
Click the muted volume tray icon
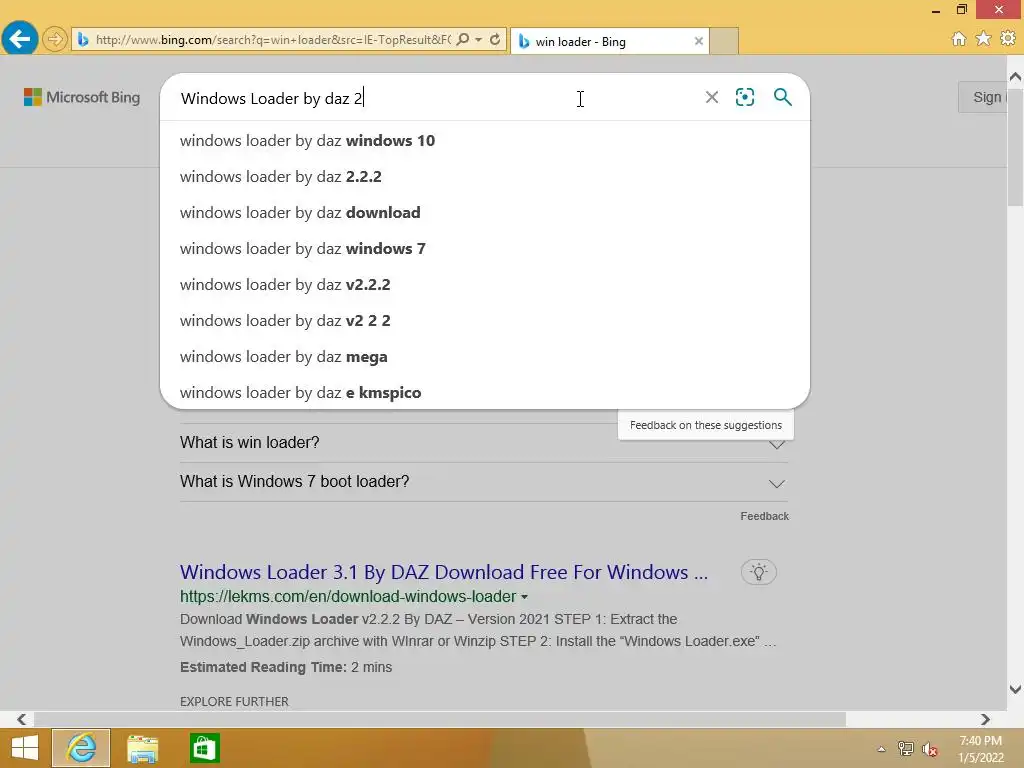[x=930, y=749]
